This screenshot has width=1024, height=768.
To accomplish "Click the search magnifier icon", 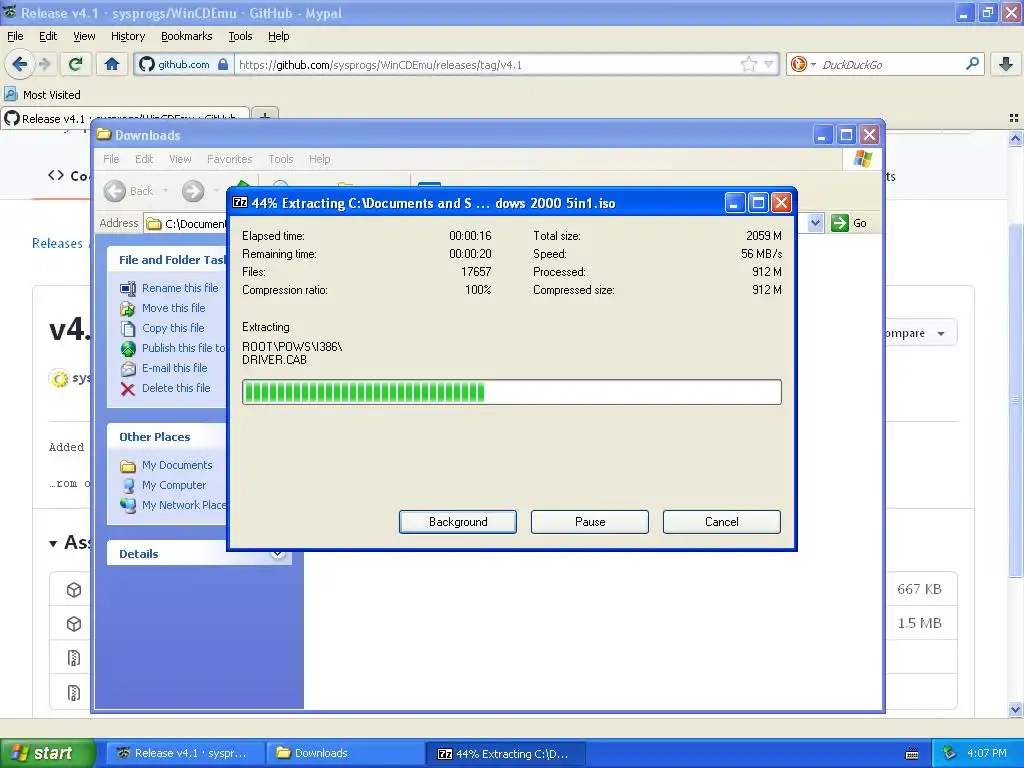I will (x=972, y=64).
